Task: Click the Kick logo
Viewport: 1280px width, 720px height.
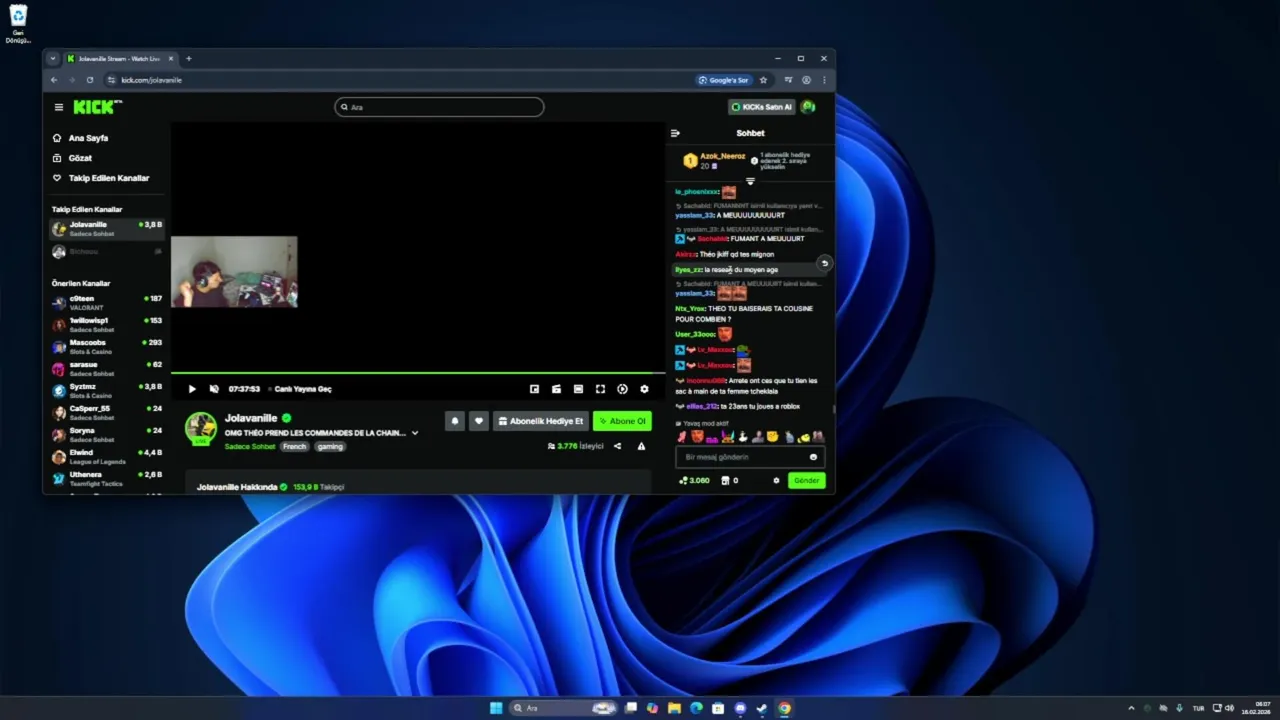Action: [96, 106]
